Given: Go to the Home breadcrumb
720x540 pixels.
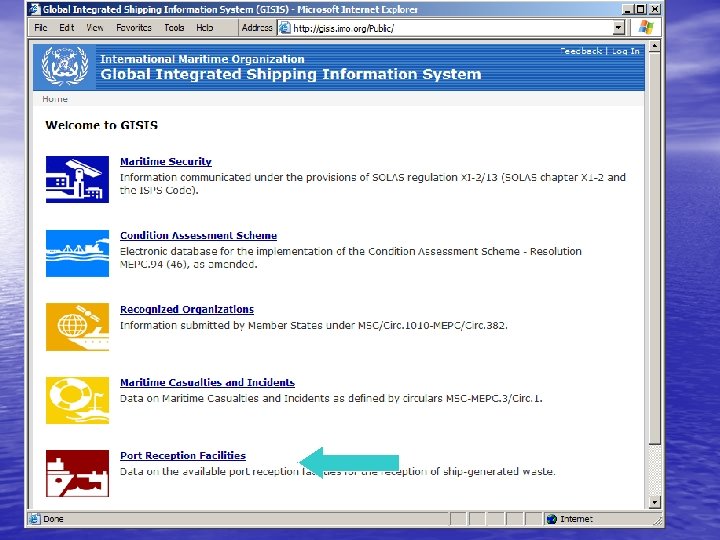Looking at the screenshot, I should click(55, 99).
